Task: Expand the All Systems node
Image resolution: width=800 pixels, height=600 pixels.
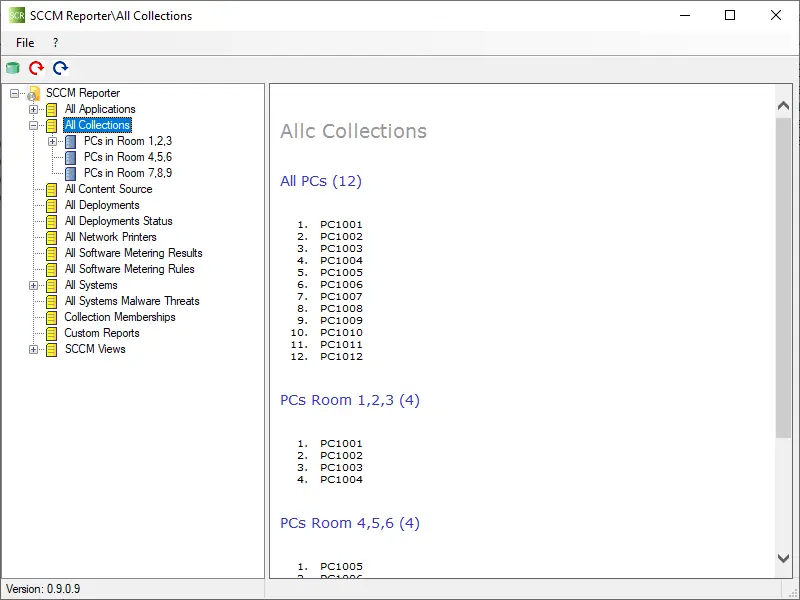Action: click(33, 285)
